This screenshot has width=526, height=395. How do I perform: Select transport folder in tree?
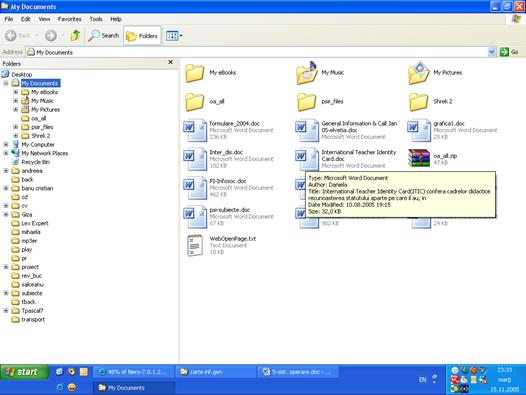point(33,319)
